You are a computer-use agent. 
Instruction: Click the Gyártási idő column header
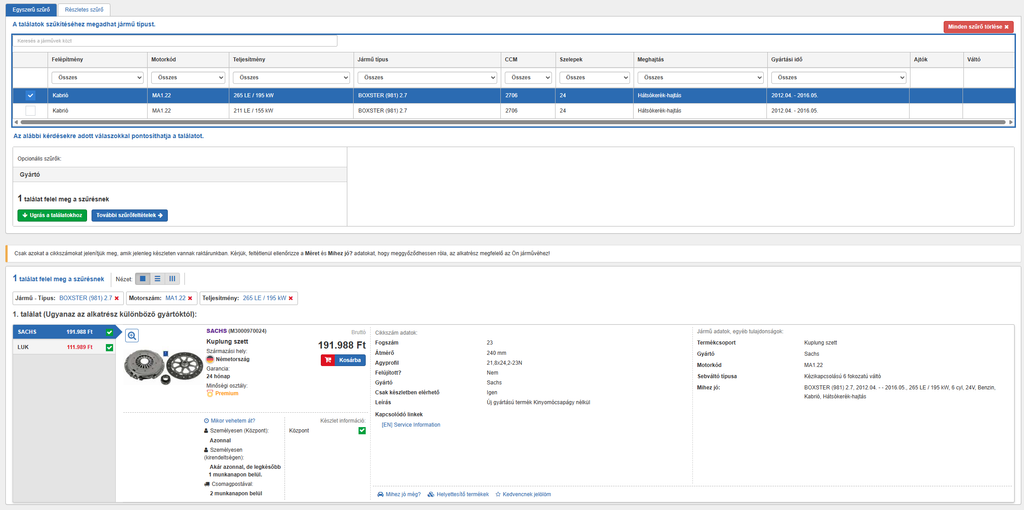[x=839, y=59]
